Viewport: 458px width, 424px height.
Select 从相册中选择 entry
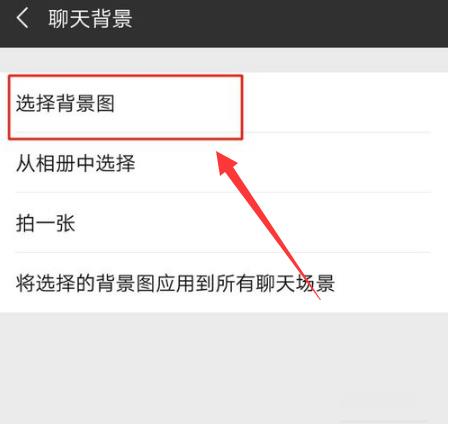[224, 163]
